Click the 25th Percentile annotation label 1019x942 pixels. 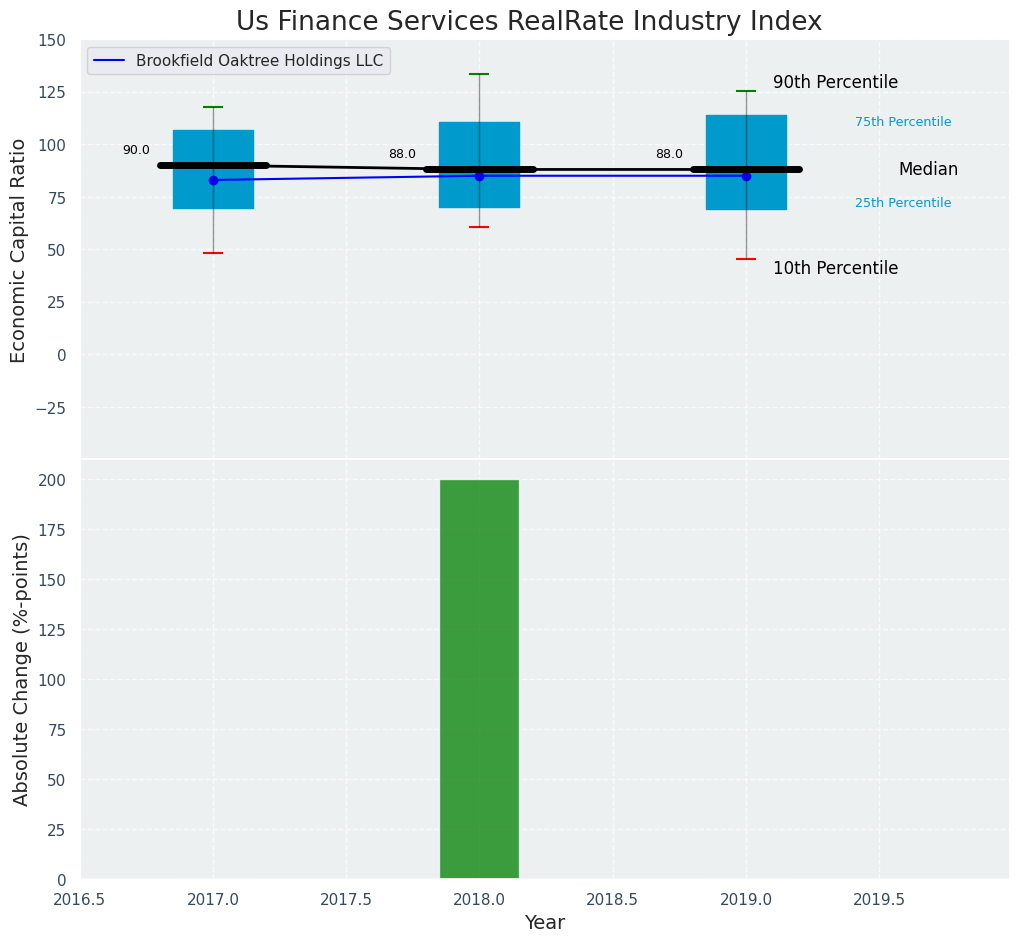(903, 203)
